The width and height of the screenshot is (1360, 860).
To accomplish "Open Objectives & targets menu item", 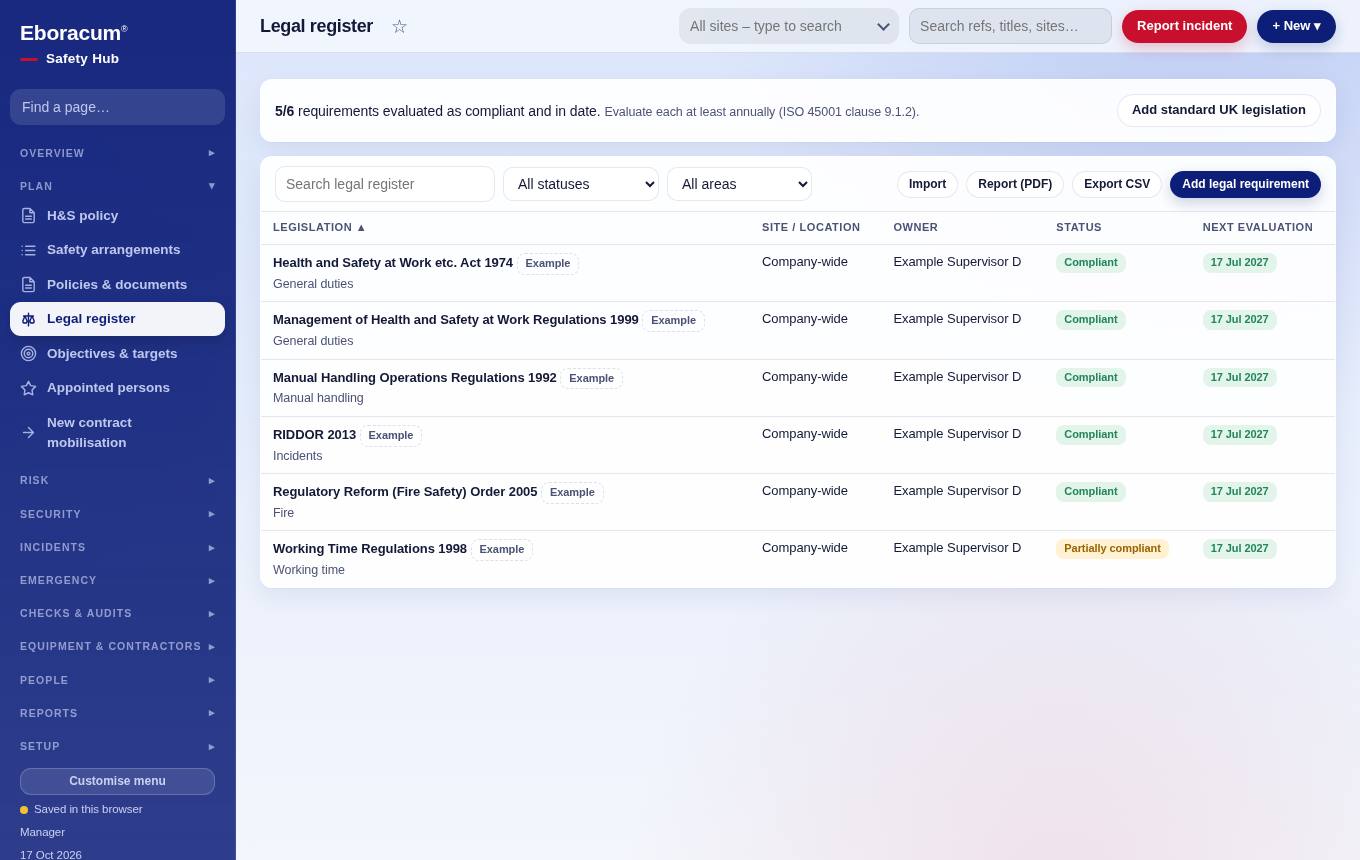I will (x=117, y=354).
